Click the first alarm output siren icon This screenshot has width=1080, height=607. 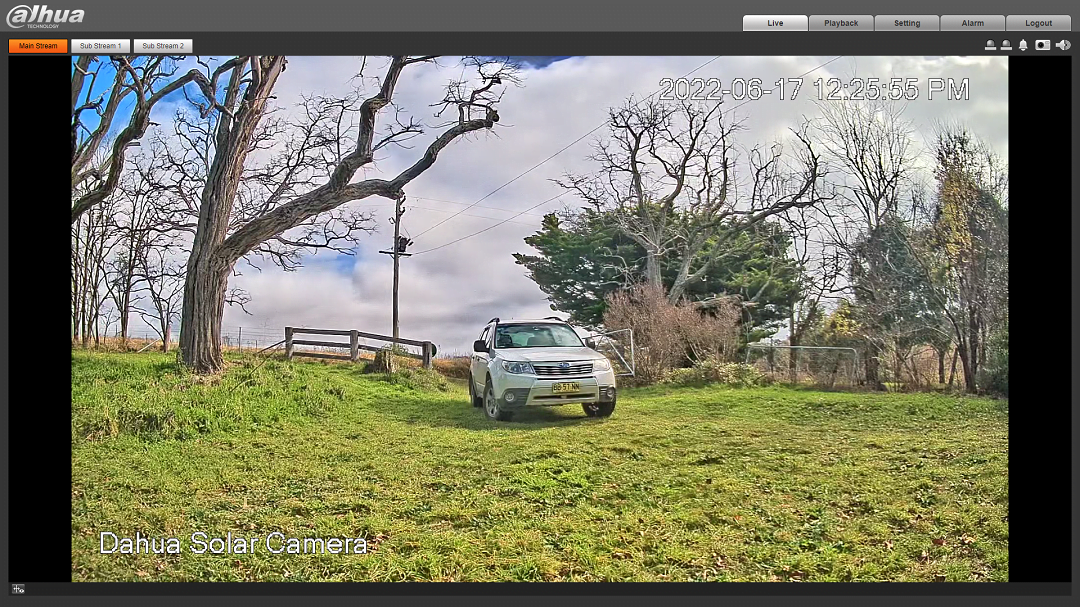pos(990,45)
